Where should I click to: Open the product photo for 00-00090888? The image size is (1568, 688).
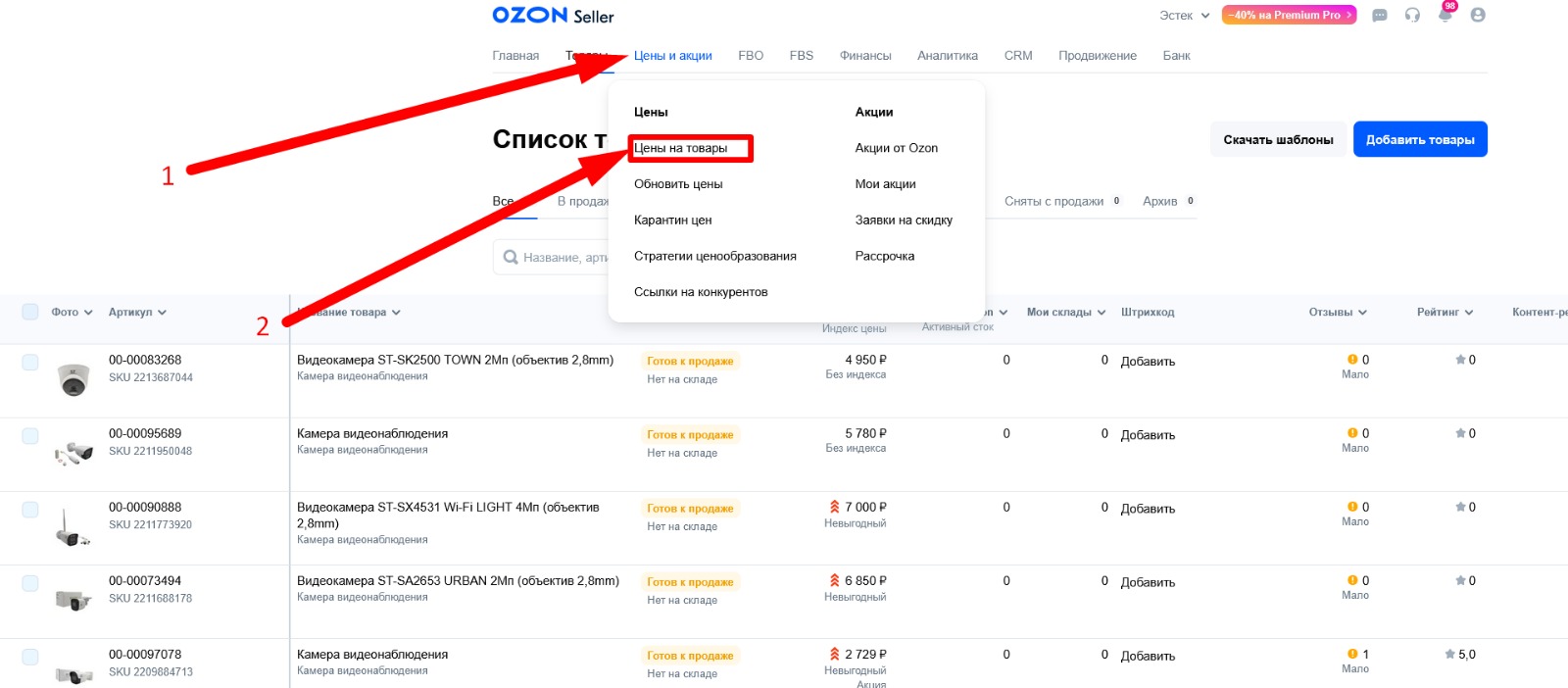(72, 526)
